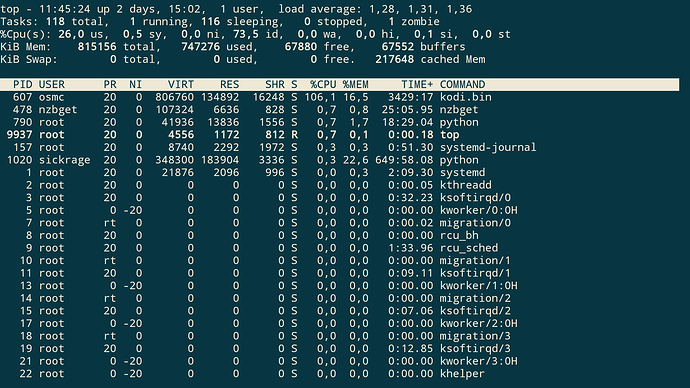Click the KiB Mem total value

(x=97, y=47)
